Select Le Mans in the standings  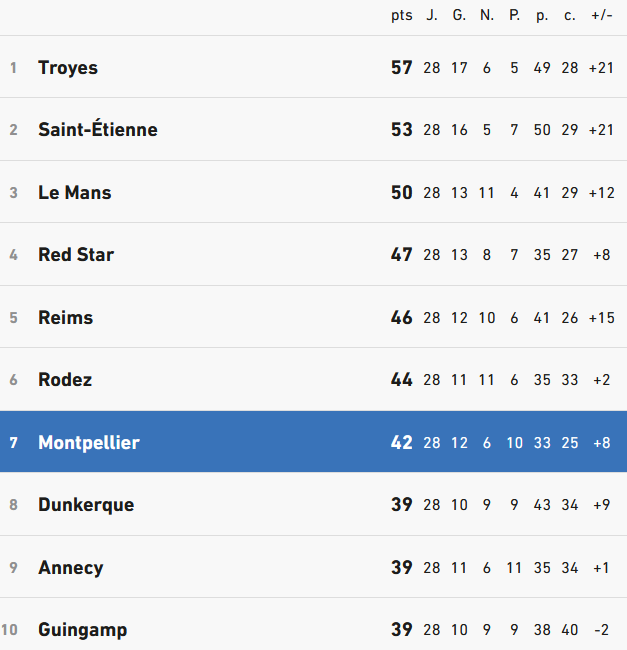[74, 193]
